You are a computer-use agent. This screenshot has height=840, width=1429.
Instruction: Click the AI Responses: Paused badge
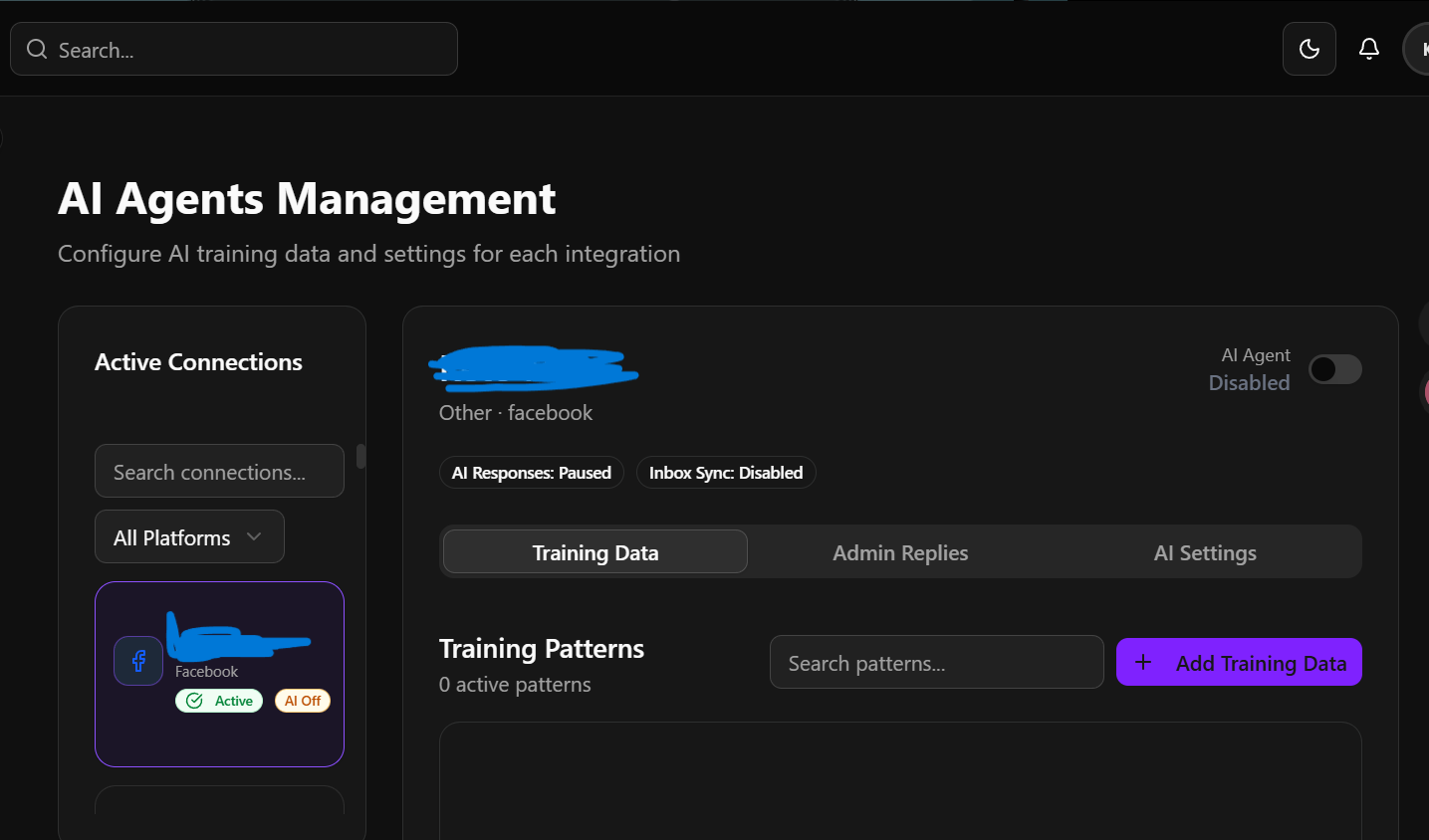tap(532, 473)
